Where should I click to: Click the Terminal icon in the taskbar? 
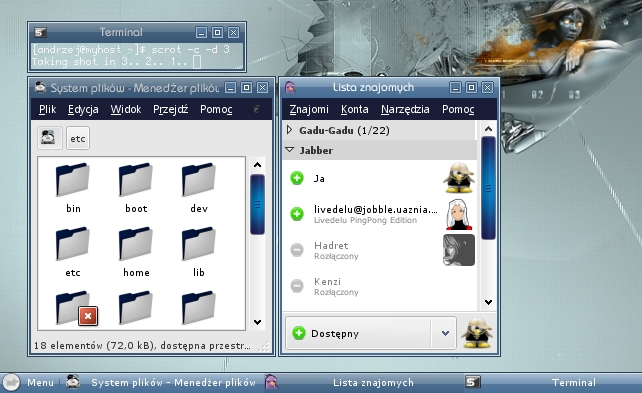(x=472, y=382)
